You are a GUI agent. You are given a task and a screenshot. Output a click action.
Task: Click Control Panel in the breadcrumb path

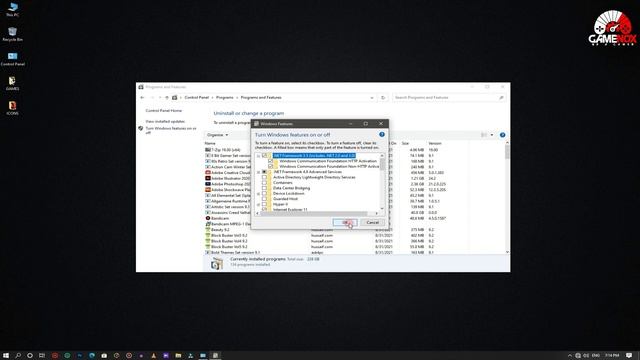pyautogui.click(x=196, y=98)
